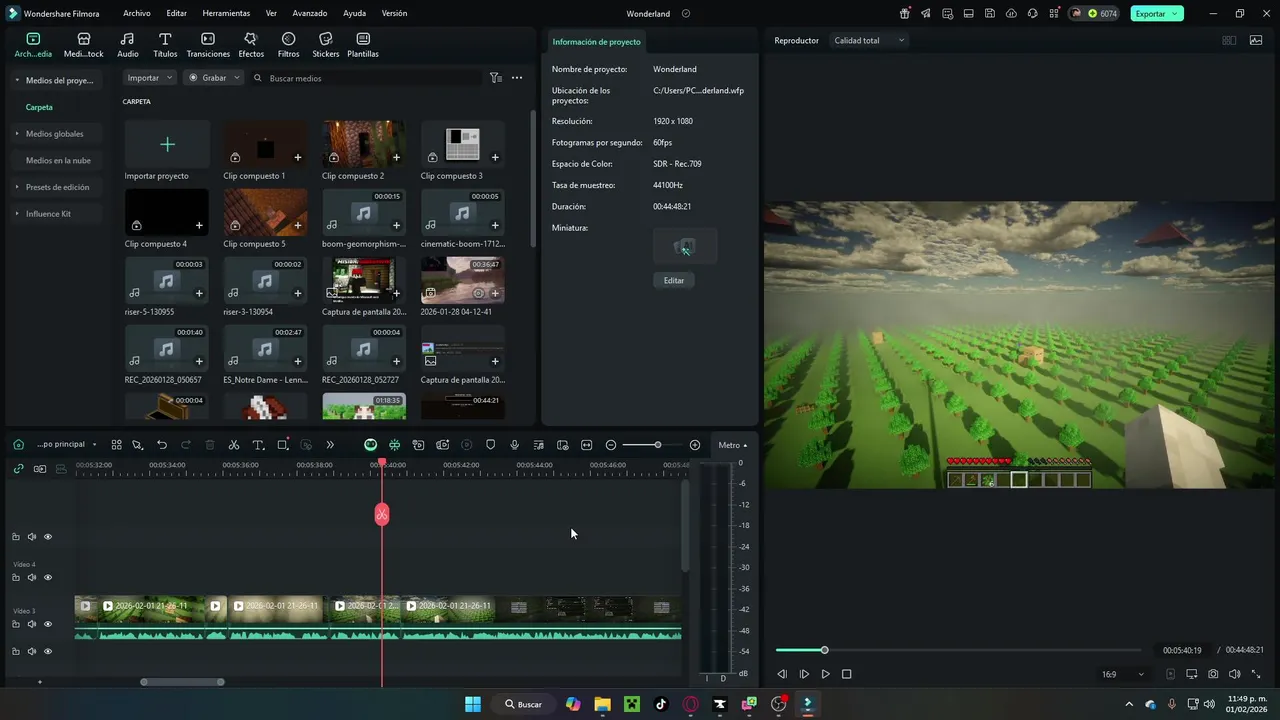Image resolution: width=1280 pixels, height=720 pixels.
Task: Adjust the timeline zoom slider handle
Action: coord(657,445)
